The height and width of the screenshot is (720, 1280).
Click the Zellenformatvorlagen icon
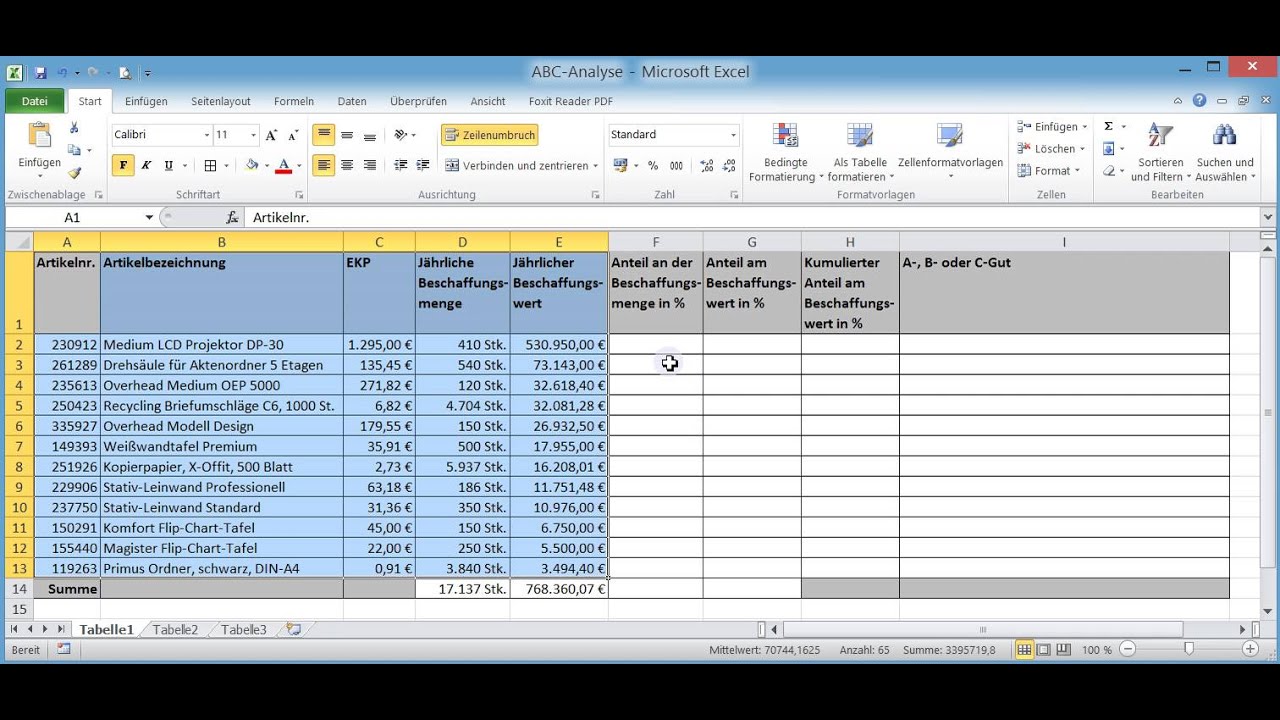[x=950, y=136]
